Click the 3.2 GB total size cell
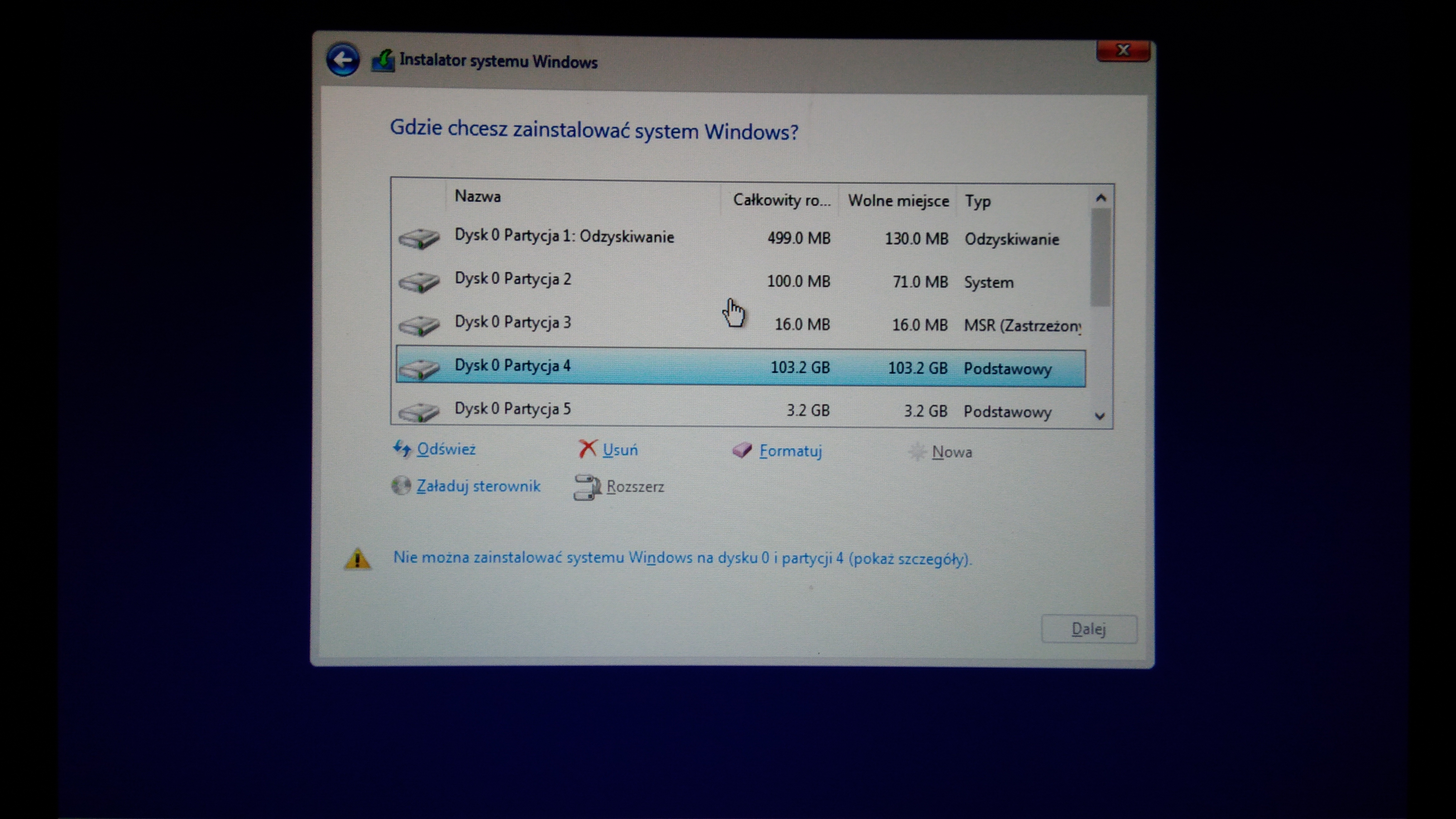The image size is (1456, 819). [x=808, y=410]
